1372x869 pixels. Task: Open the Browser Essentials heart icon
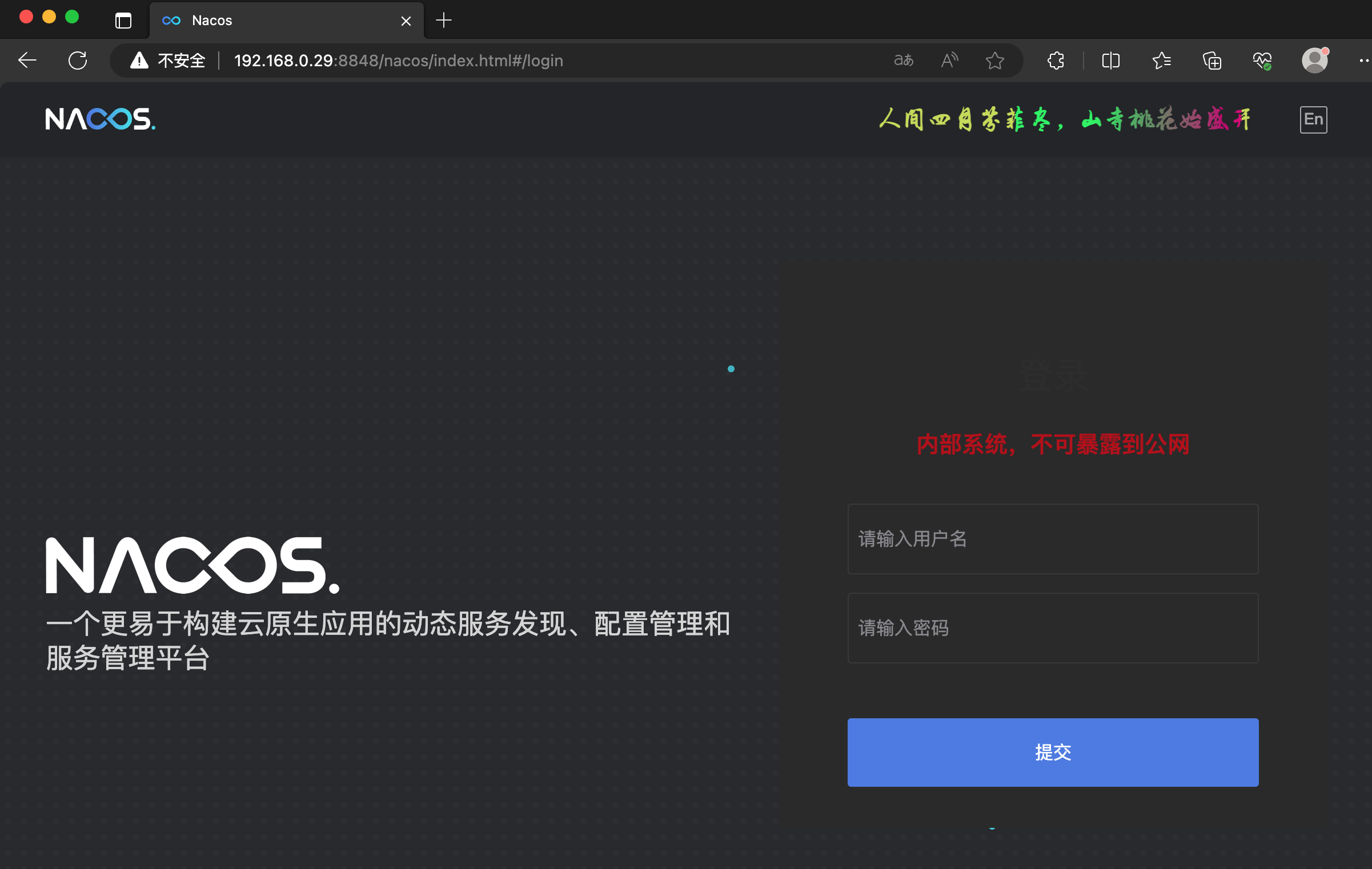pyautogui.click(x=1262, y=60)
